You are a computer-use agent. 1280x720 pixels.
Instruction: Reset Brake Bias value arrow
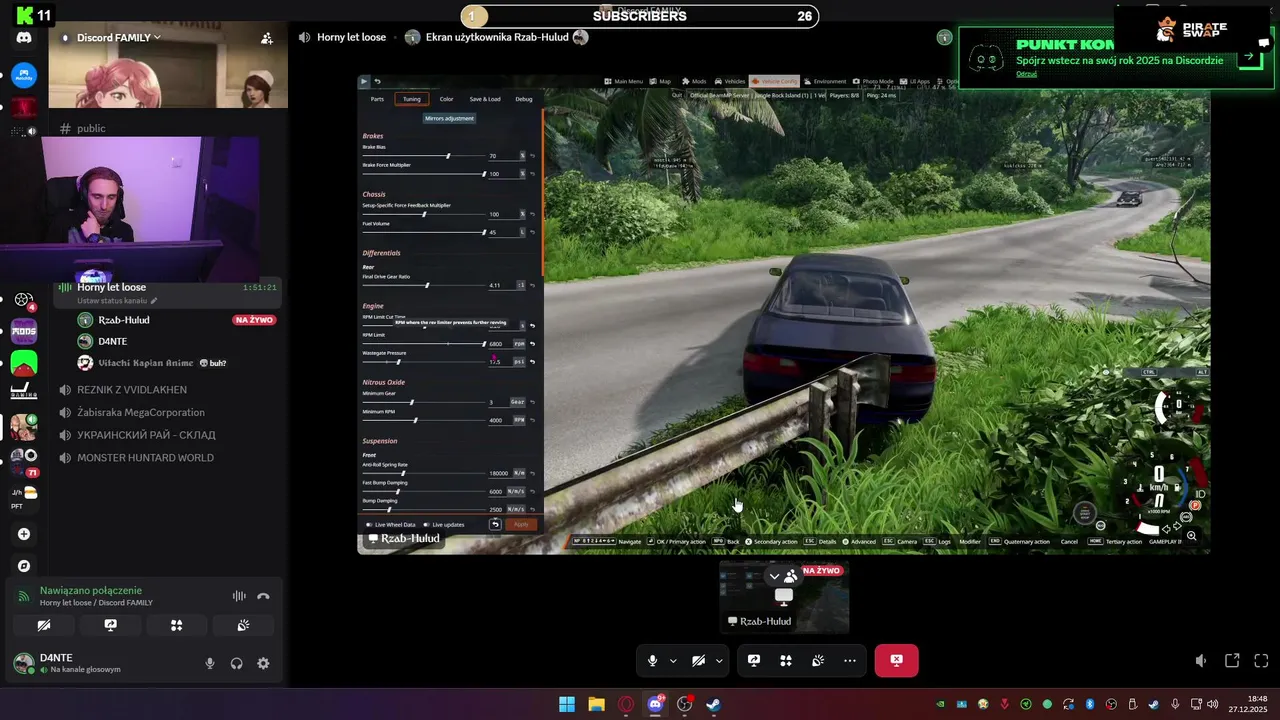pyautogui.click(x=532, y=156)
